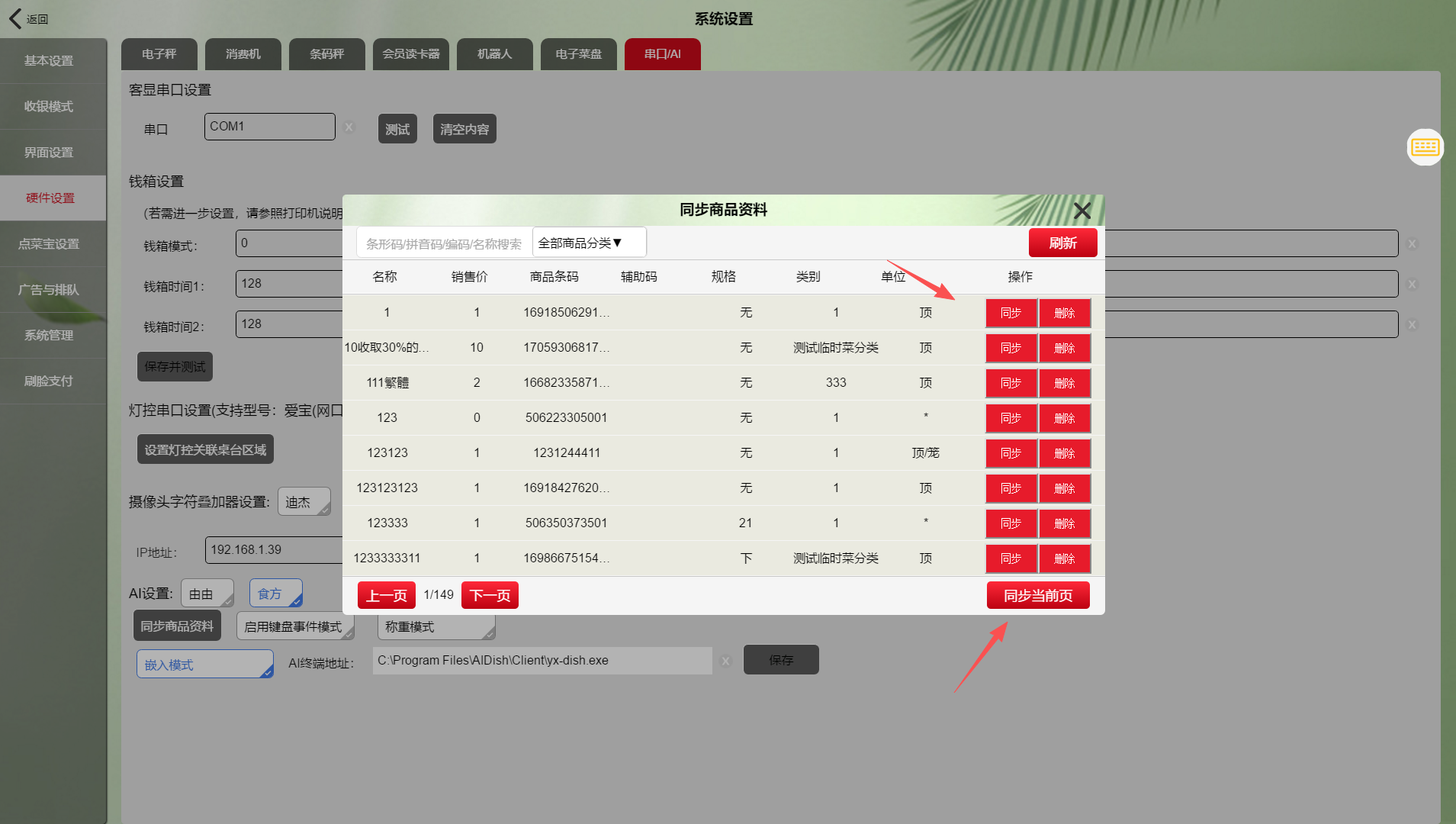Expand the 迪杰 camera overlay selector

coord(304,502)
